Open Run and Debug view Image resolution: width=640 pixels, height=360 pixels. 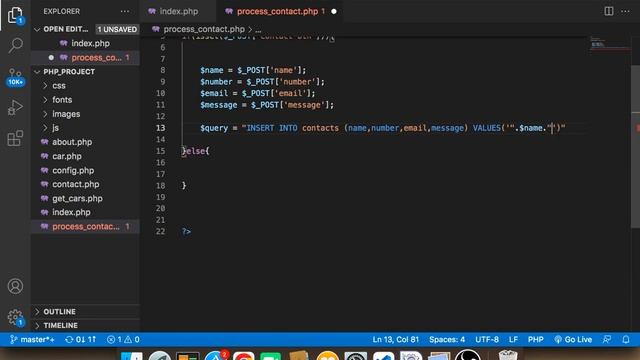pos(15,108)
